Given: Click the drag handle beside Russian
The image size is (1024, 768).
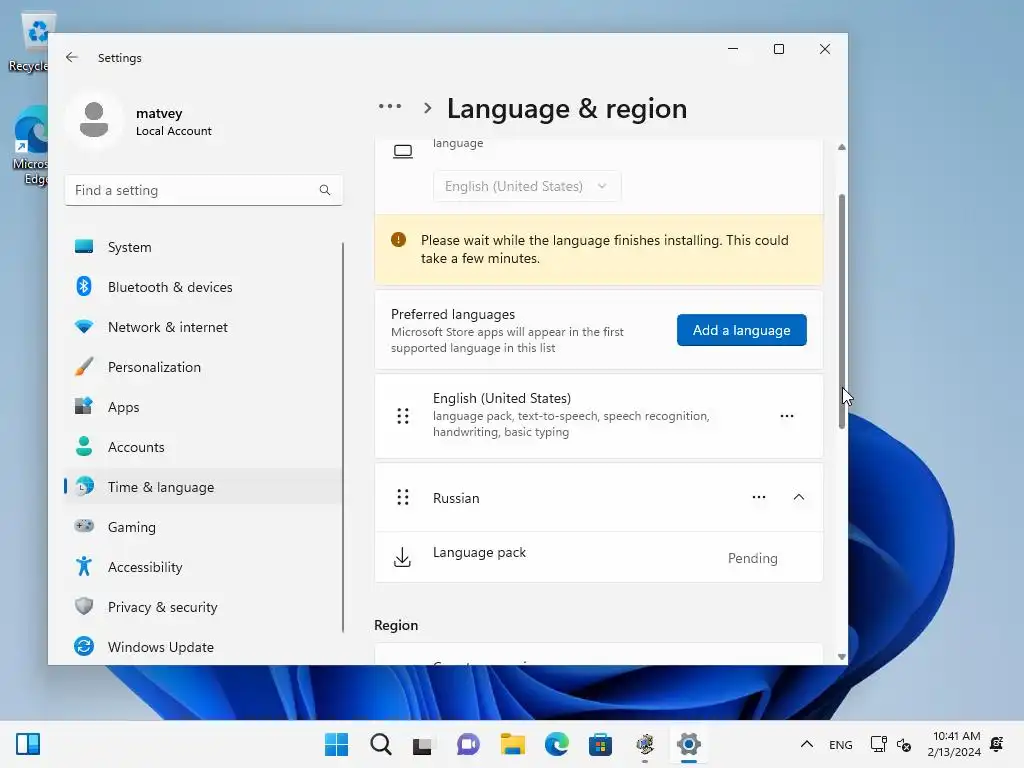Looking at the screenshot, I should pos(403,498).
